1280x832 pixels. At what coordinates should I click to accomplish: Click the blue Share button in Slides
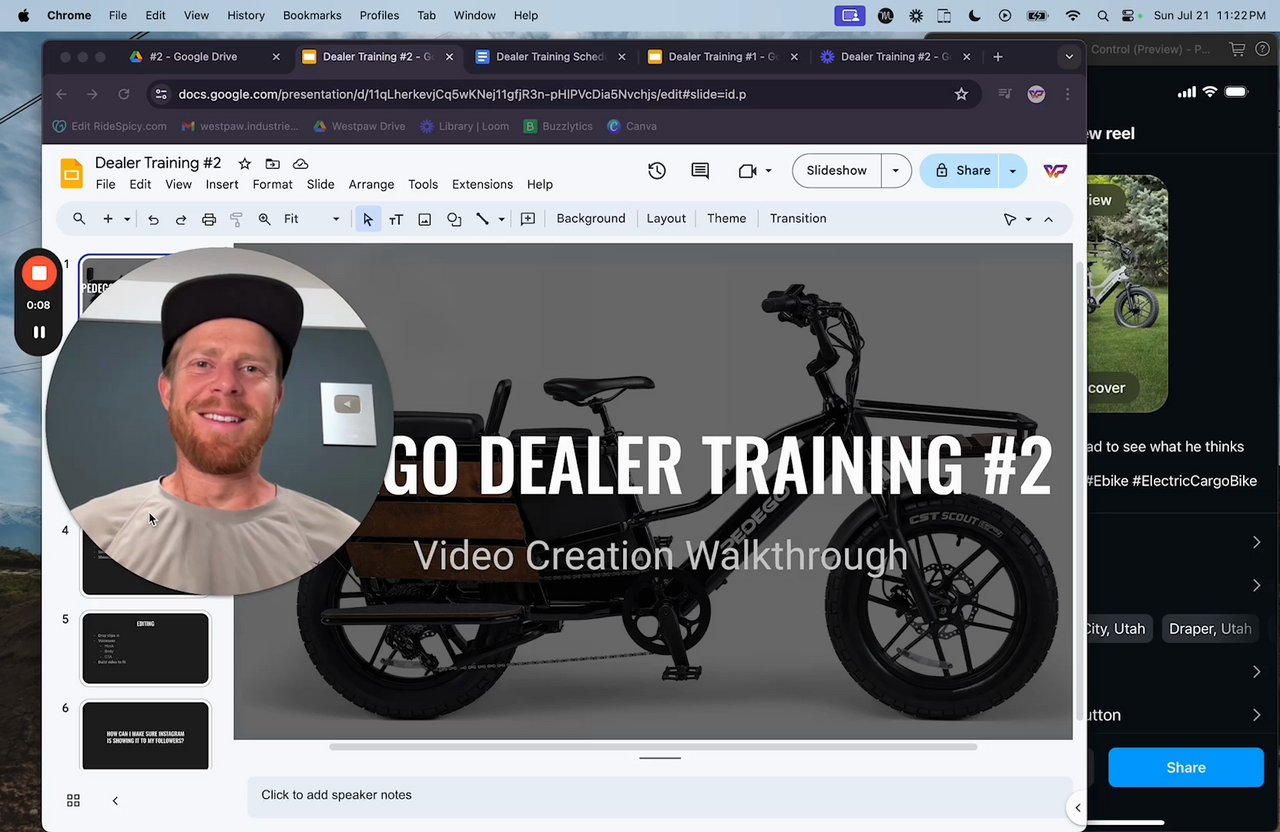pyautogui.click(x=961, y=171)
